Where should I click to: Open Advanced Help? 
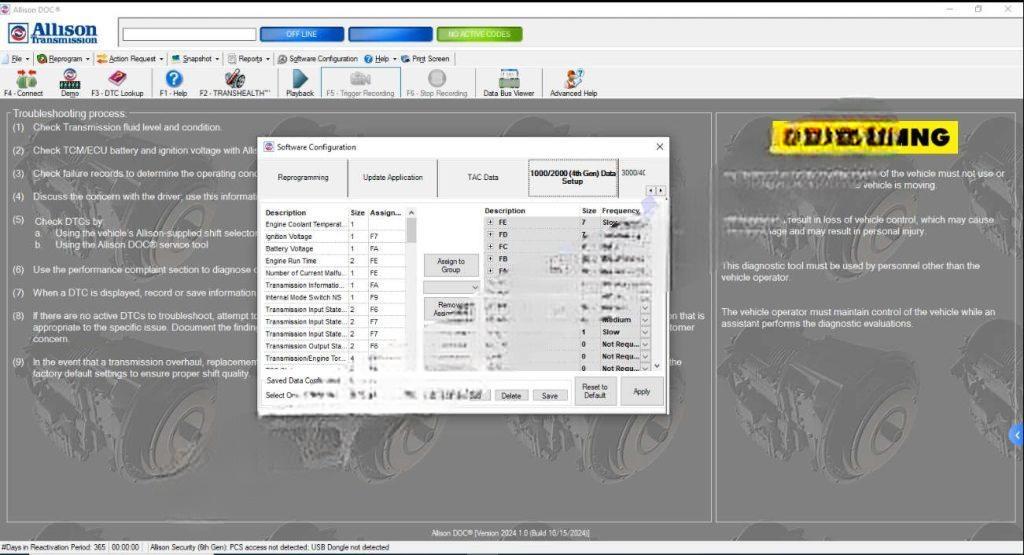tap(573, 83)
